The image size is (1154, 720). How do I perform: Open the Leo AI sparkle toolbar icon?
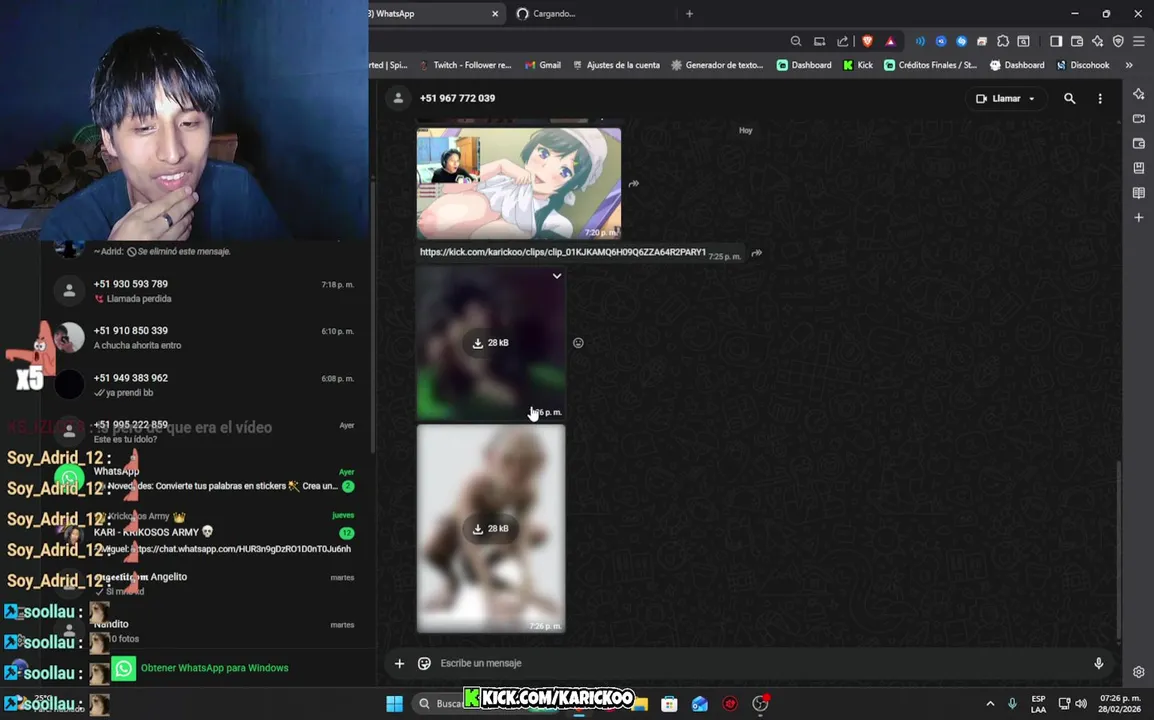1097,41
